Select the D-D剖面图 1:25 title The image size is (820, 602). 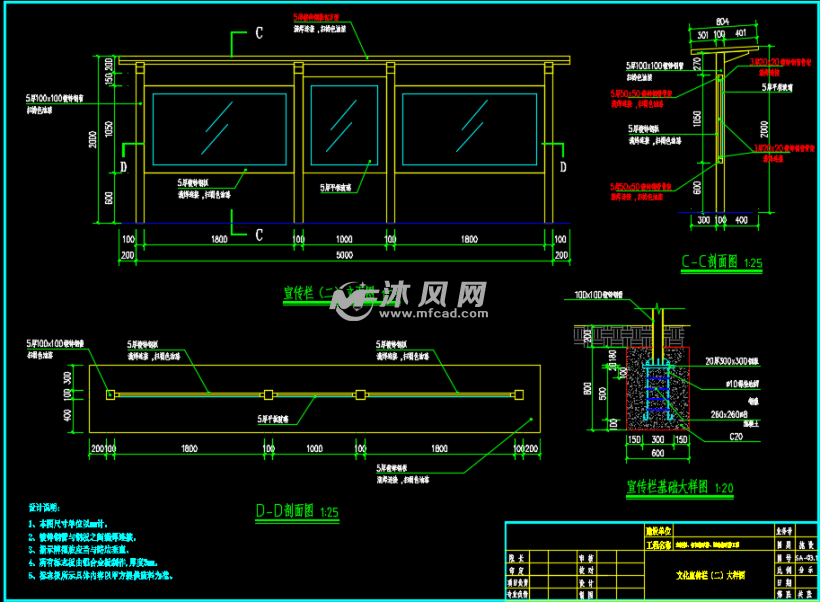point(298,512)
